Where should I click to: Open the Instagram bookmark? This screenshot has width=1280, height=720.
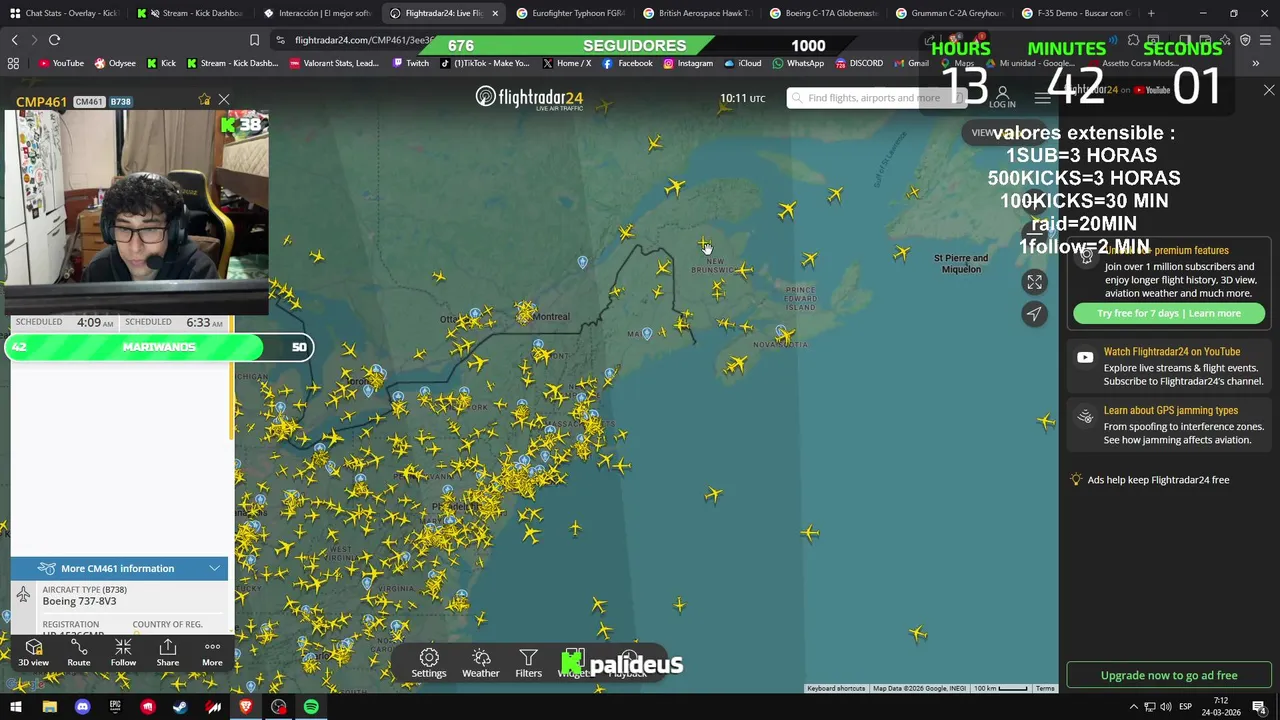point(688,63)
